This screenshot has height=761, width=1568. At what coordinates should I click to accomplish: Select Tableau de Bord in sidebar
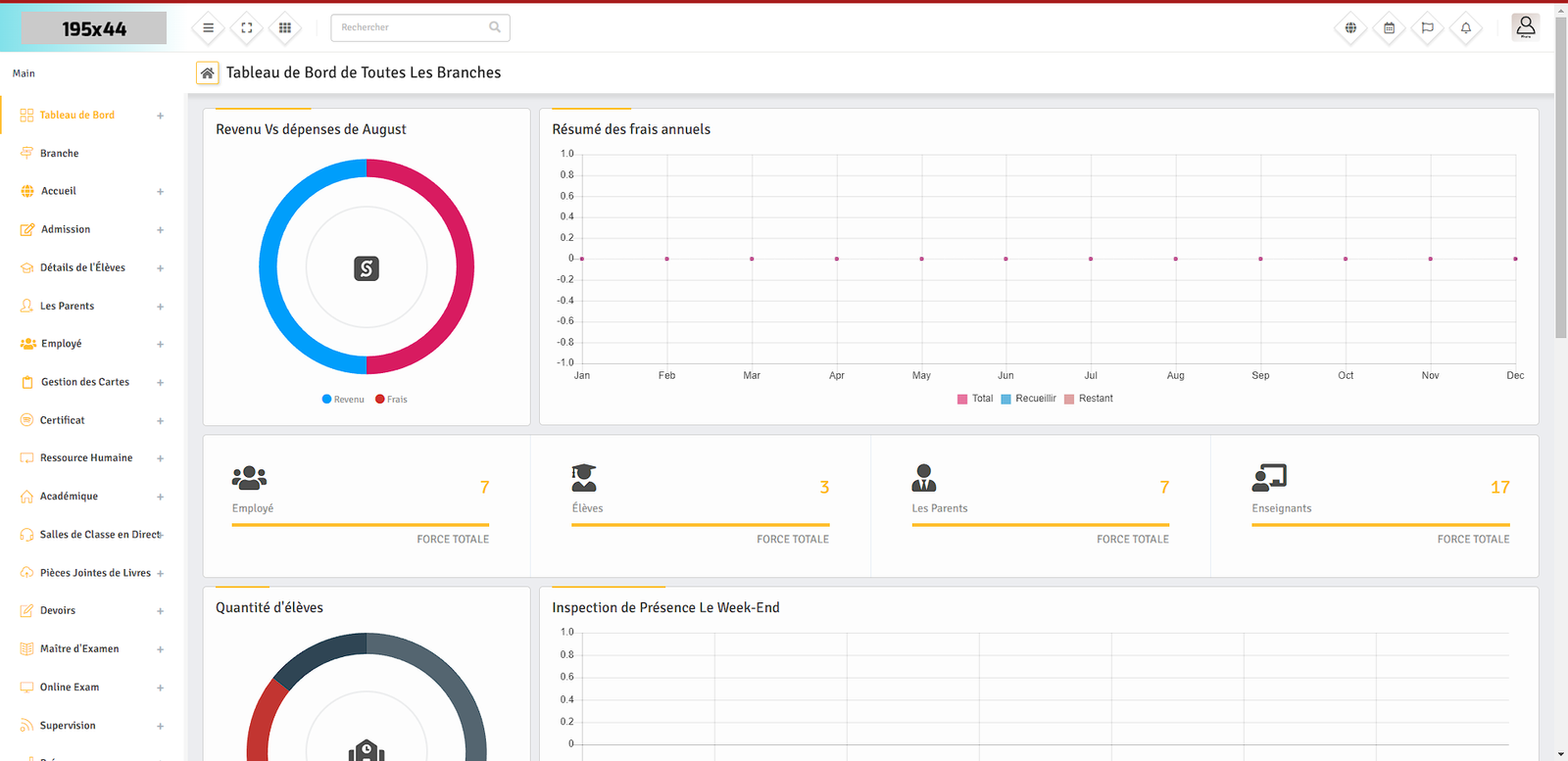[x=76, y=116]
